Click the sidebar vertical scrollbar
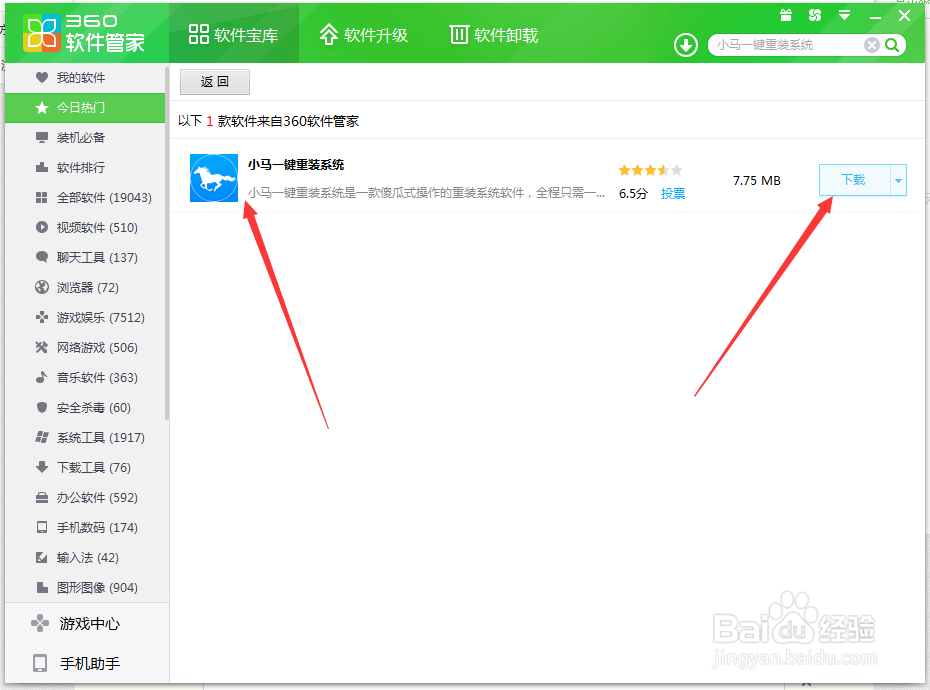 pyautogui.click(x=167, y=243)
